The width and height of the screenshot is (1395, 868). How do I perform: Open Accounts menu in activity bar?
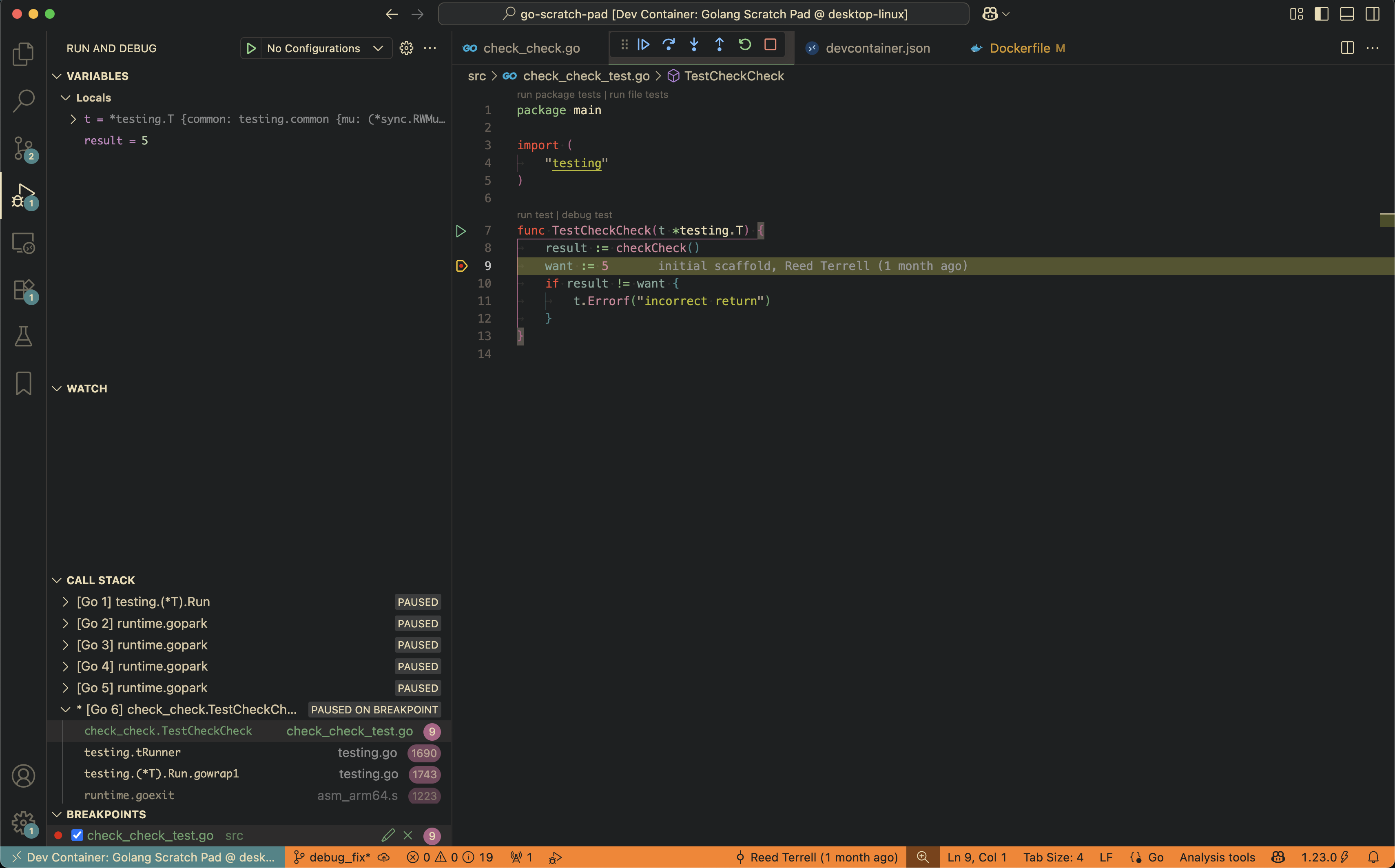pyautogui.click(x=23, y=775)
